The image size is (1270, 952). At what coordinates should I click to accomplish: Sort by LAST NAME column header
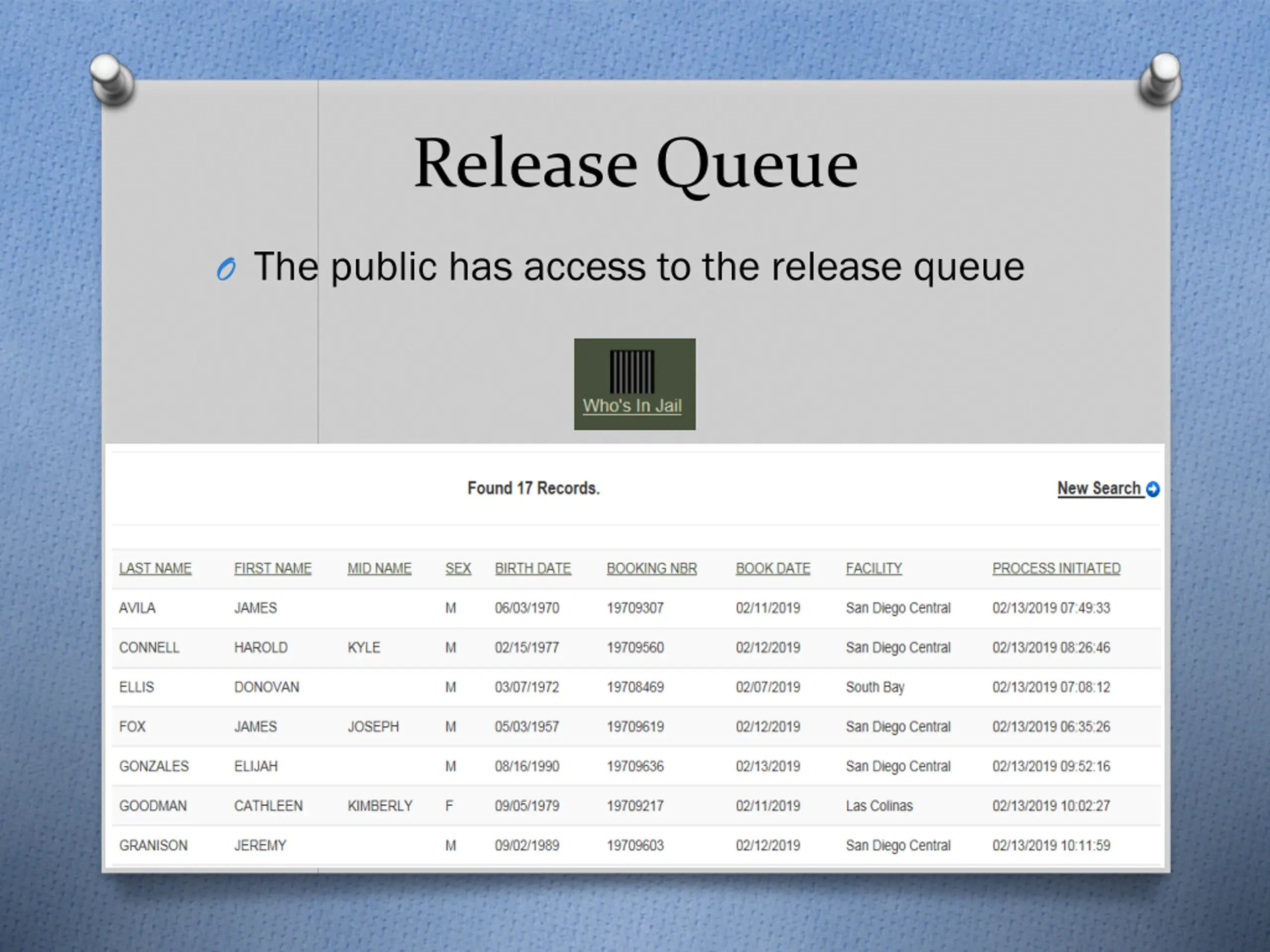point(155,569)
